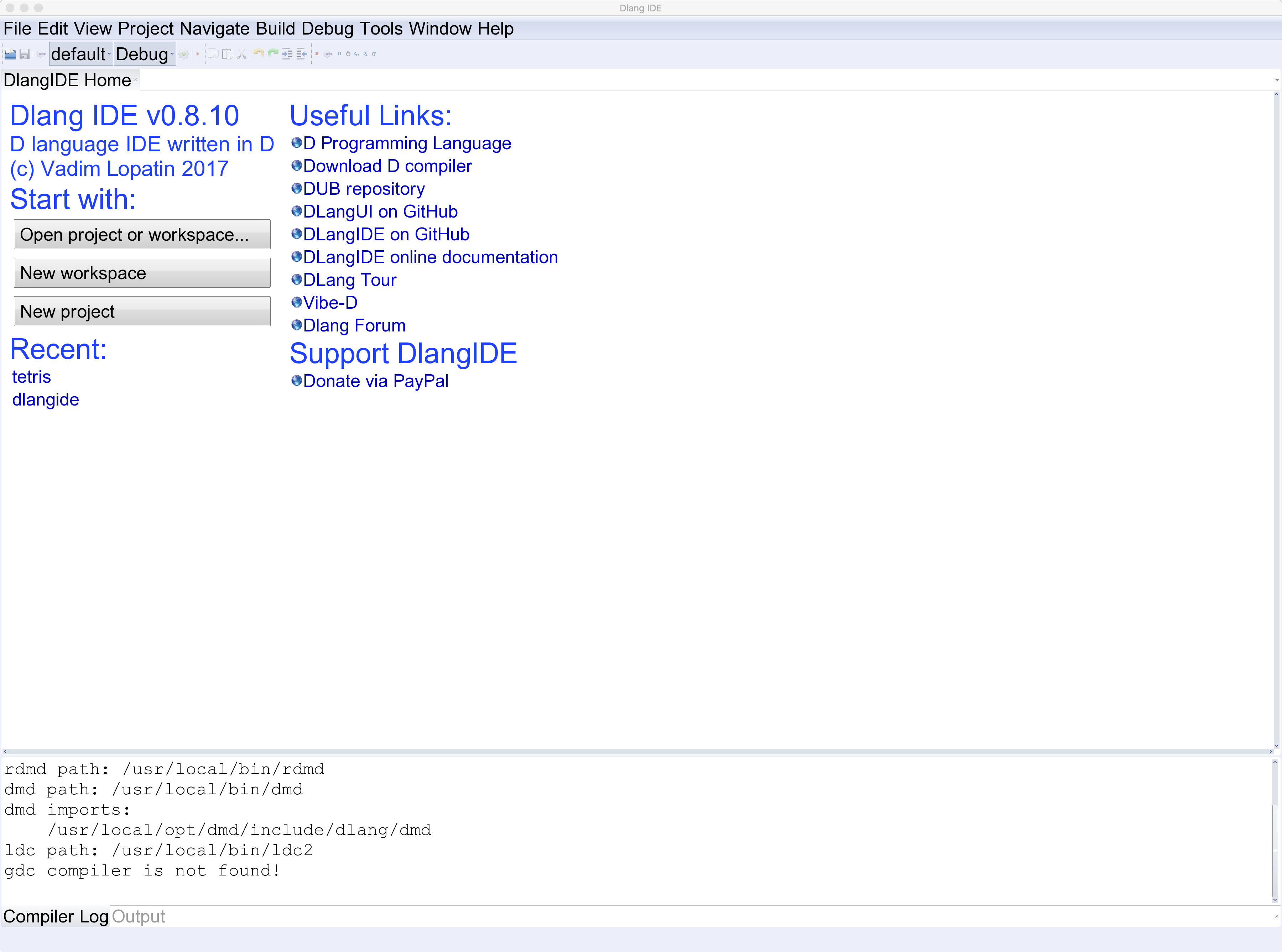Viewport: 1282px width, 952px height.
Task: Open a file using the folder toolbar icon
Action: pos(10,54)
